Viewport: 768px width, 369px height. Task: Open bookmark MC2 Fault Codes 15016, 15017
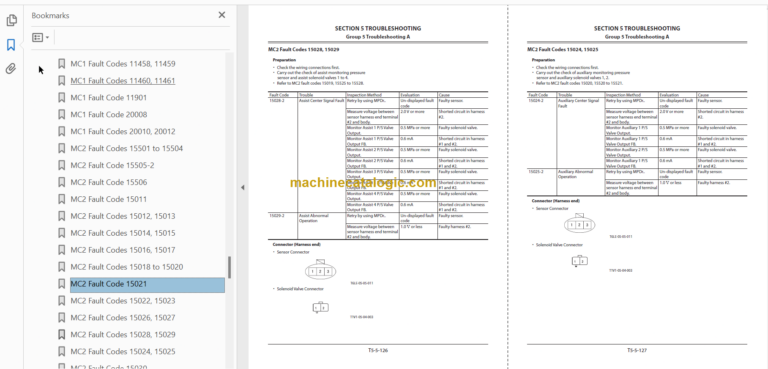point(122,250)
